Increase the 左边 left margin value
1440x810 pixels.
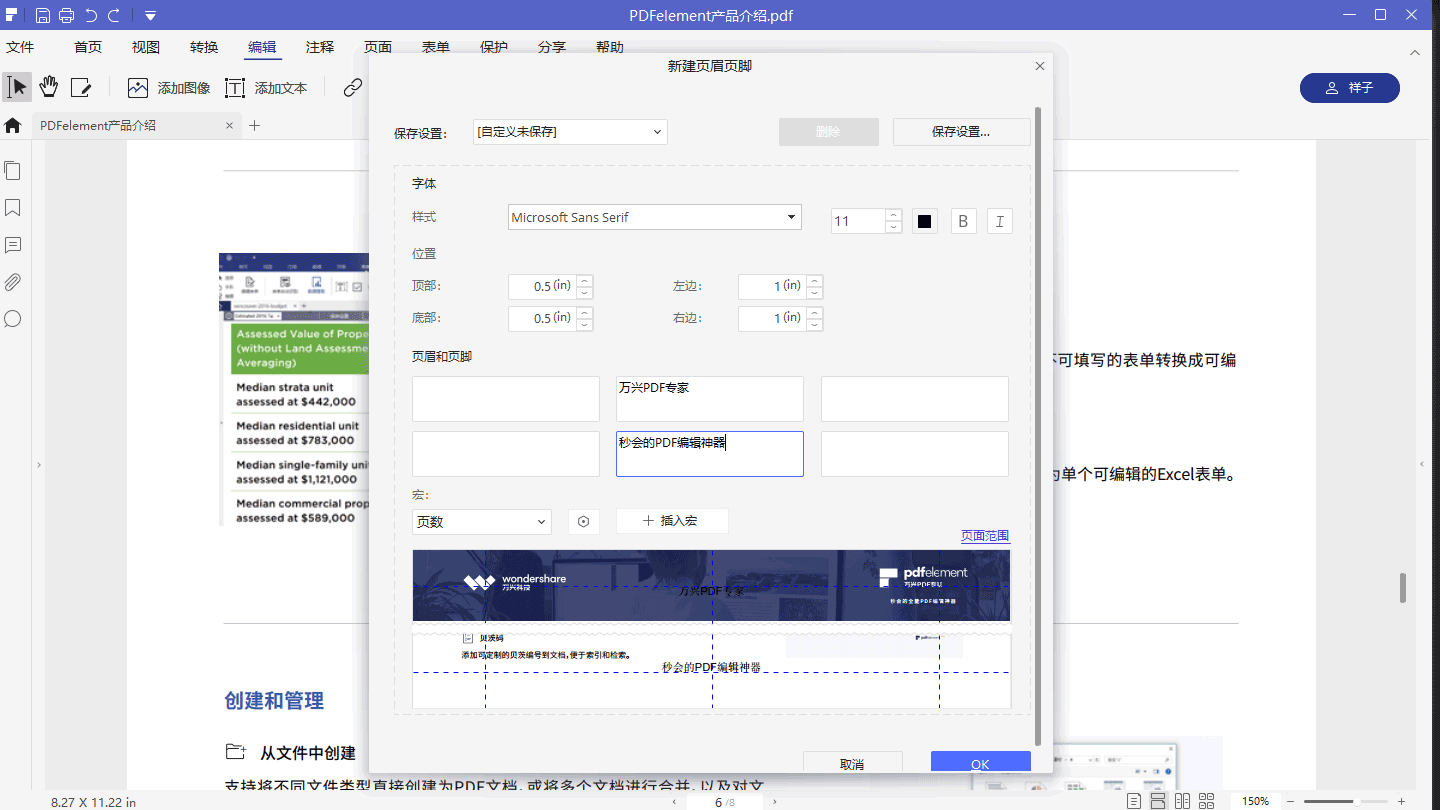815,281
